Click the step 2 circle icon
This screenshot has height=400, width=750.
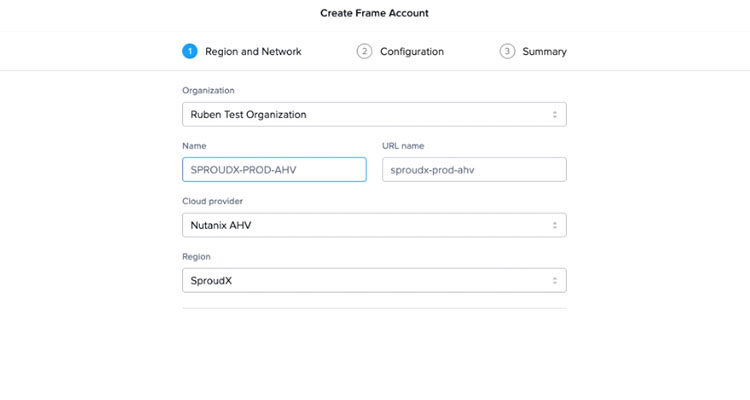click(x=364, y=51)
